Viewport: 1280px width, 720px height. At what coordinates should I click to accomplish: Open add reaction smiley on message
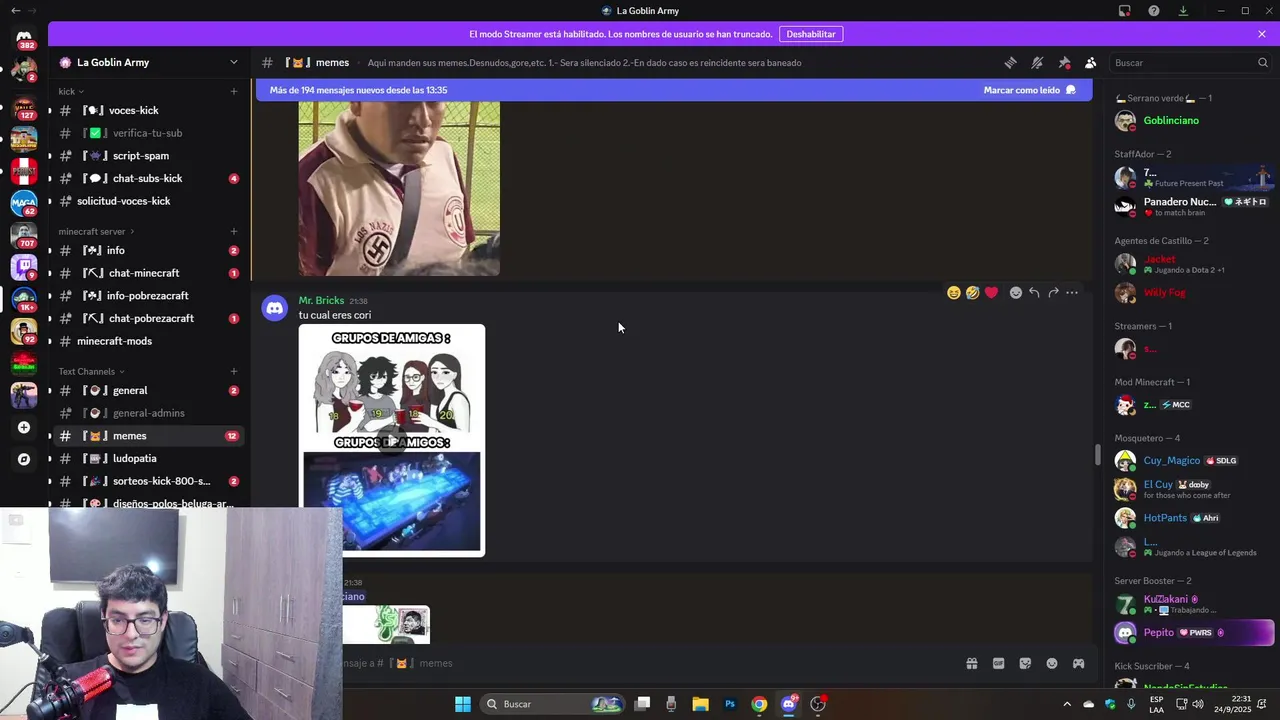(x=1016, y=293)
